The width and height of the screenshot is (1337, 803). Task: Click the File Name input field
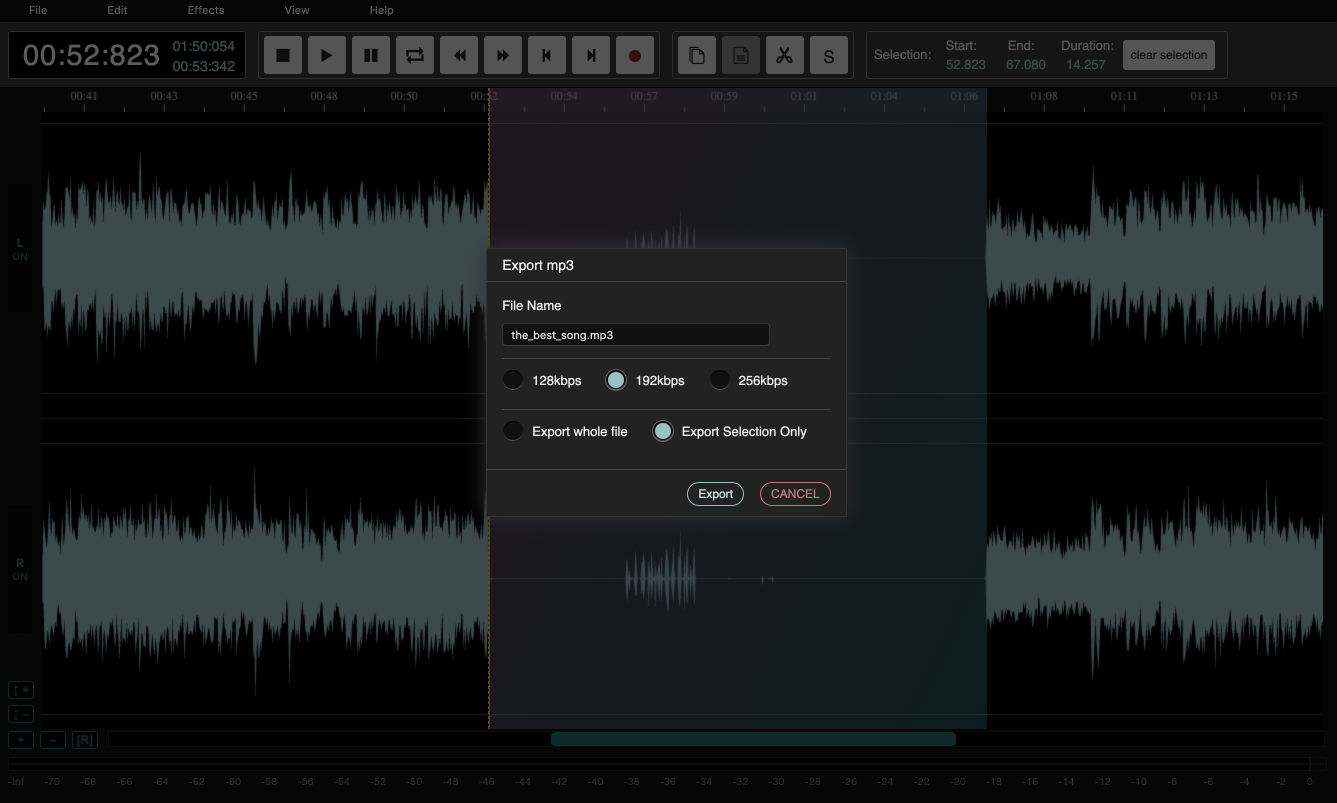click(x=636, y=335)
